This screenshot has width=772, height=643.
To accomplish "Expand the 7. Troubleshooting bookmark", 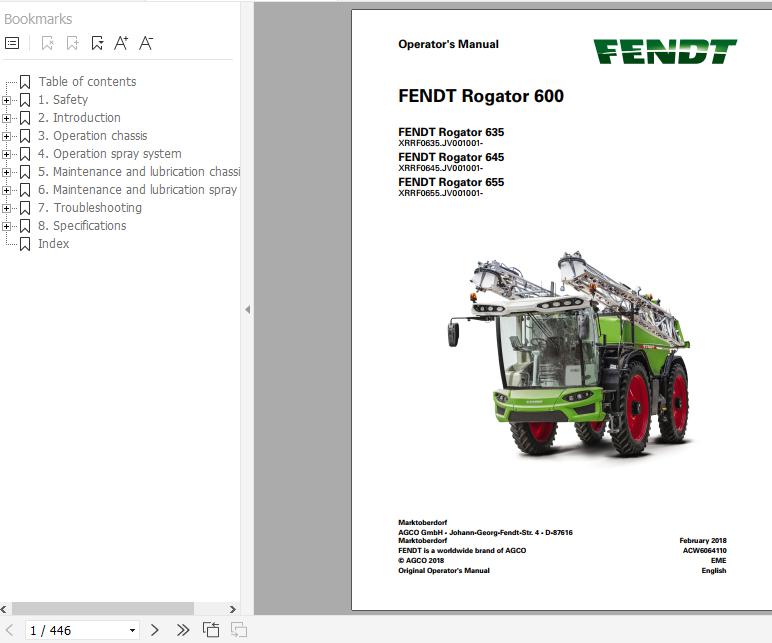I will (x=6, y=208).
